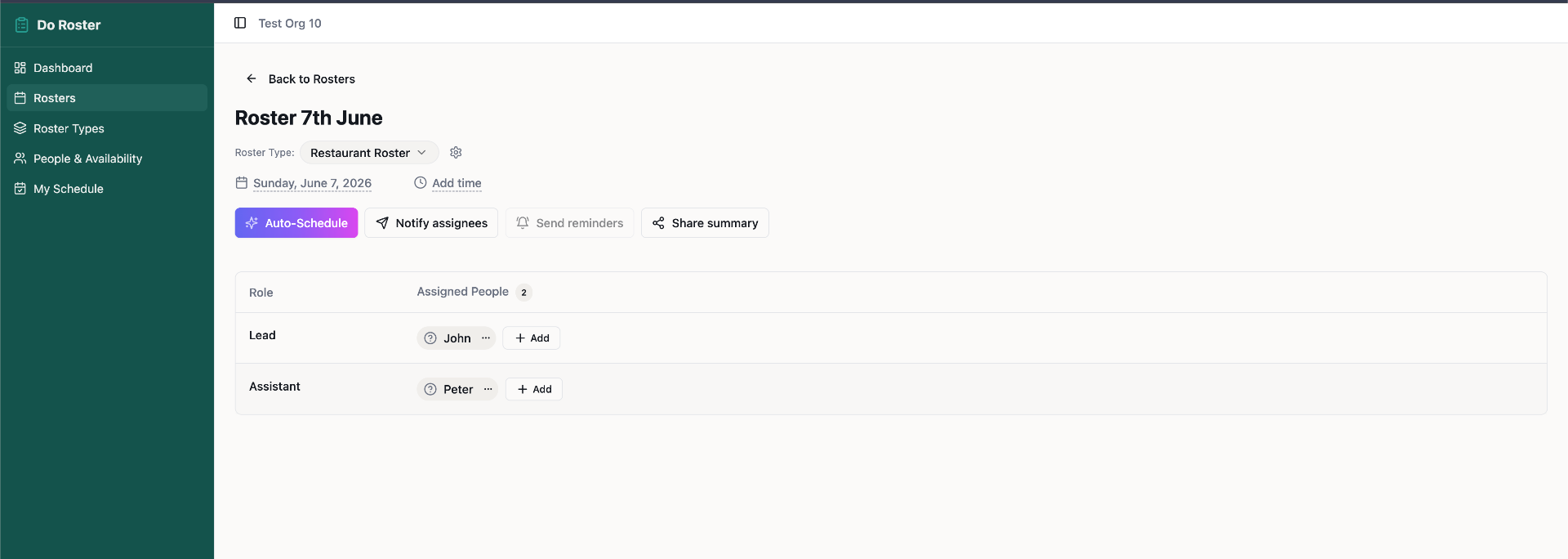Click John's status question-mark icon

[x=430, y=338]
